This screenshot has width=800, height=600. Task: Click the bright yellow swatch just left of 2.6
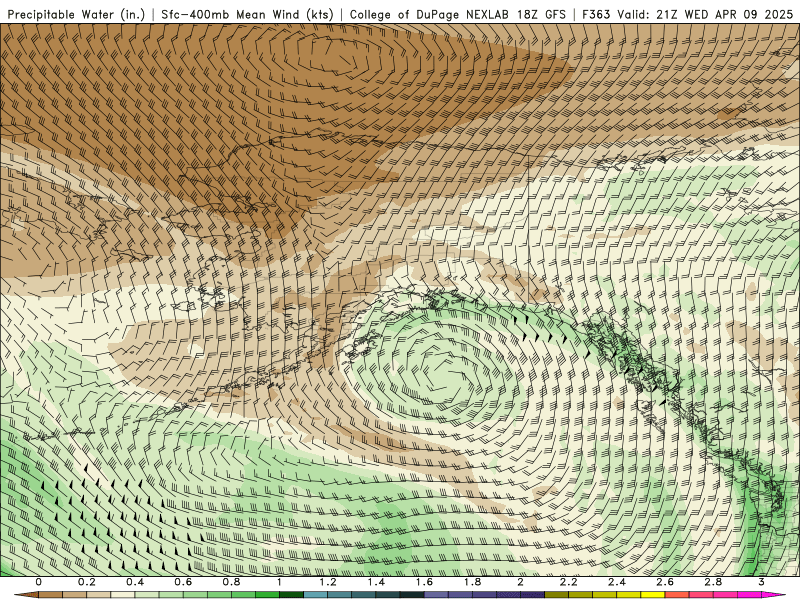click(x=653, y=595)
